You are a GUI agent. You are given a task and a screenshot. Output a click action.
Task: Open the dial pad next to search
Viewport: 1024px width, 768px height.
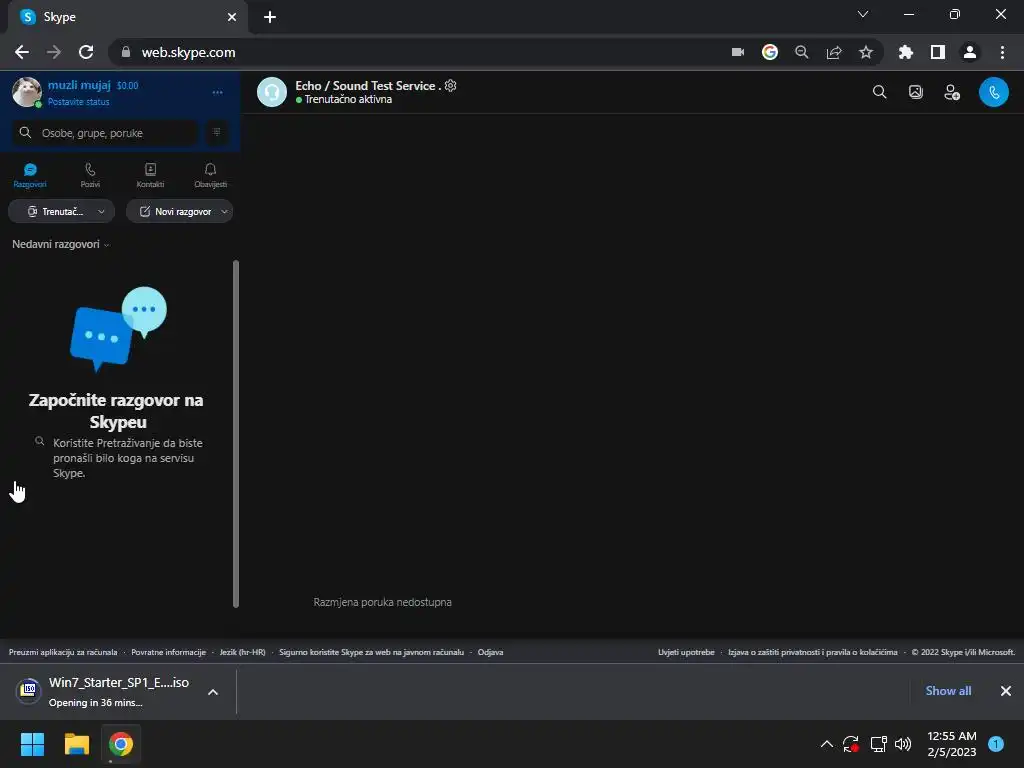[x=217, y=133]
